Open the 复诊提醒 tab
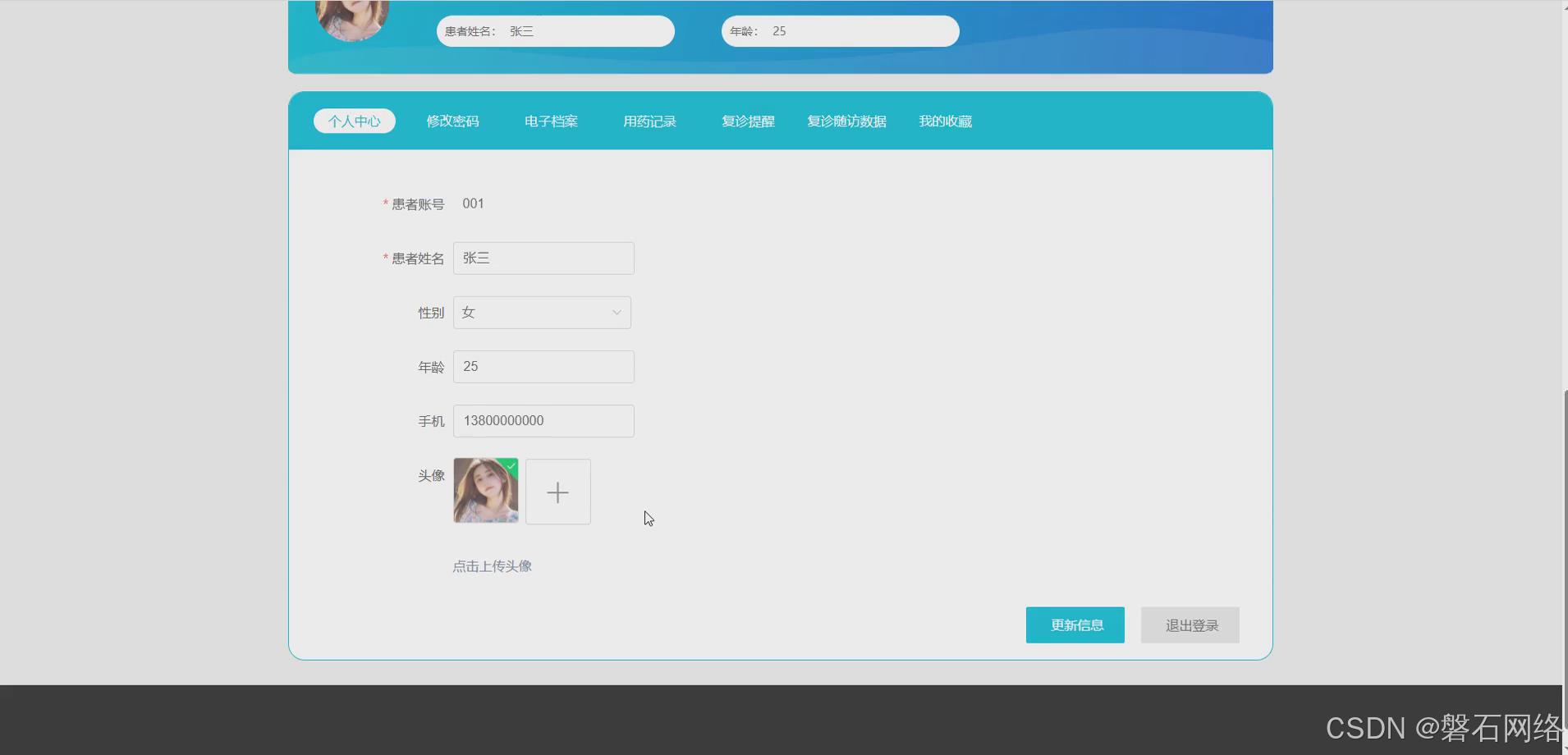This screenshot has height=755, width=1568. 748,121
